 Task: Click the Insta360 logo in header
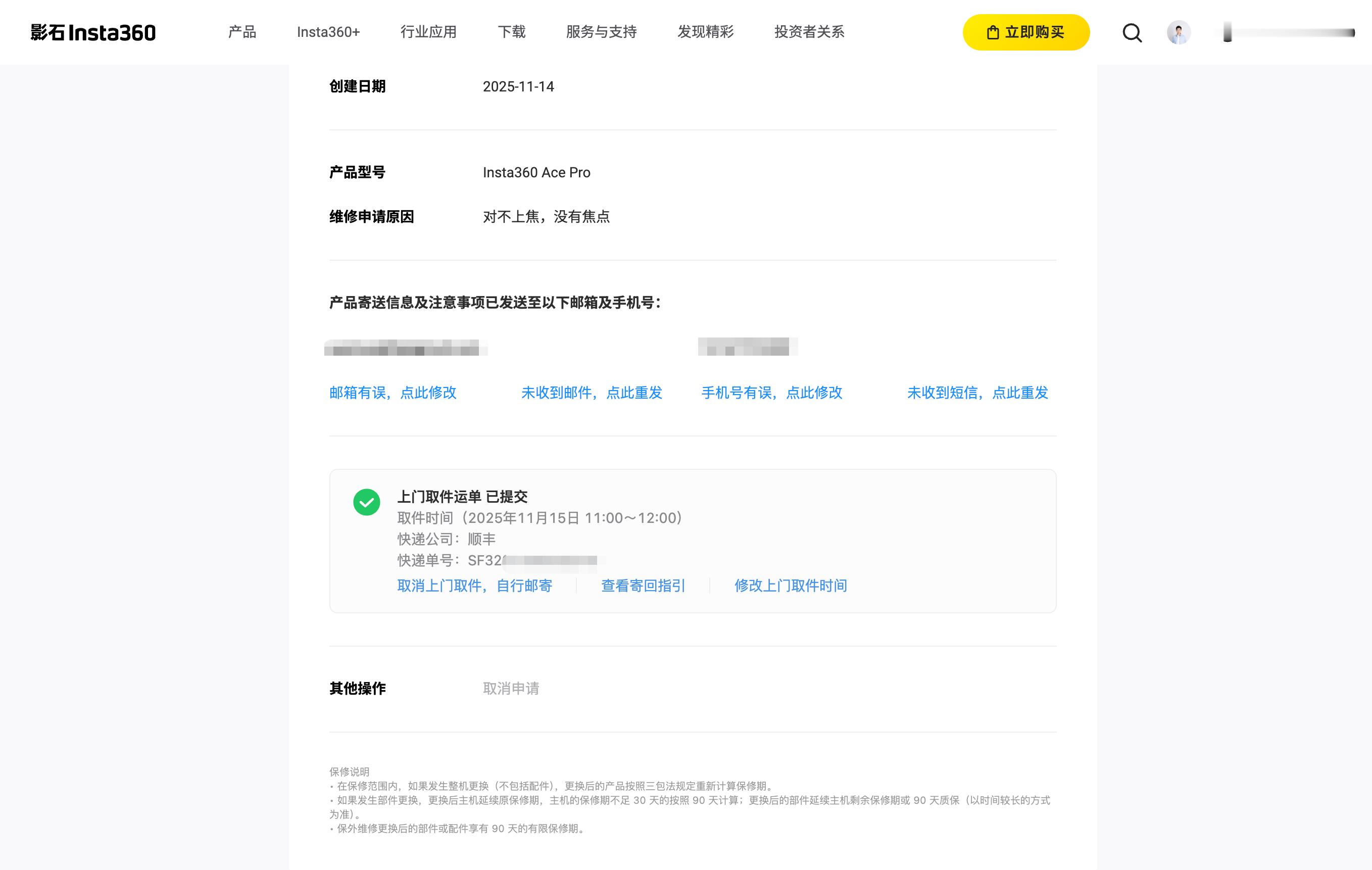(93, 32)
